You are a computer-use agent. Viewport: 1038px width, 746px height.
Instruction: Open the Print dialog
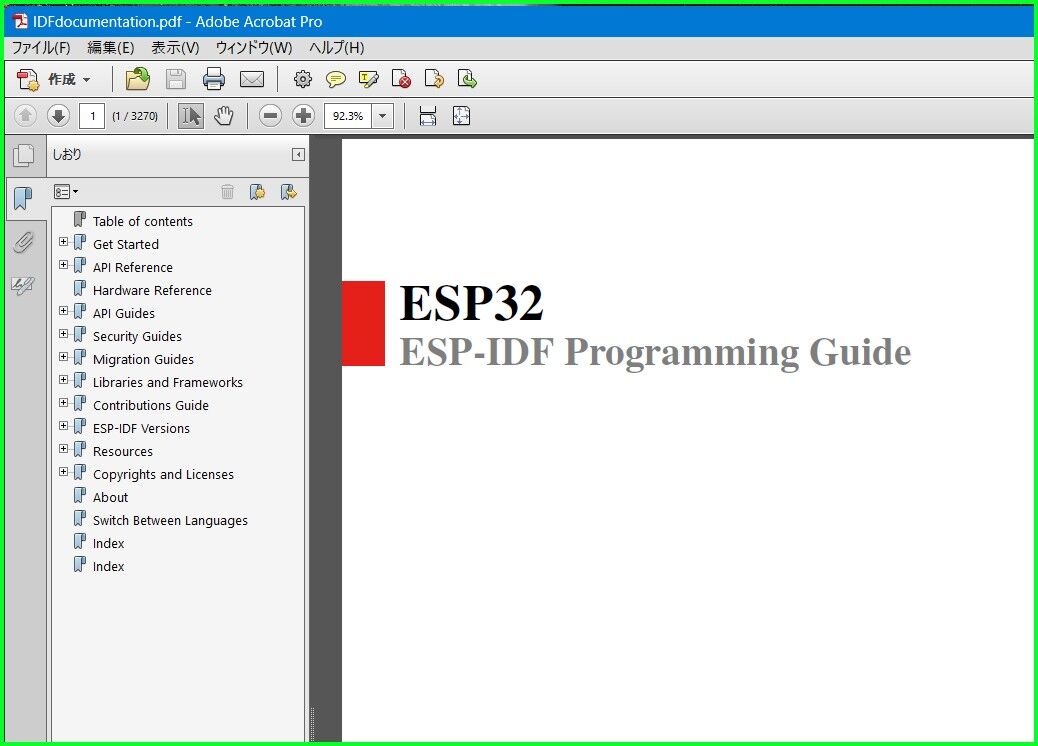click(214, 79)
